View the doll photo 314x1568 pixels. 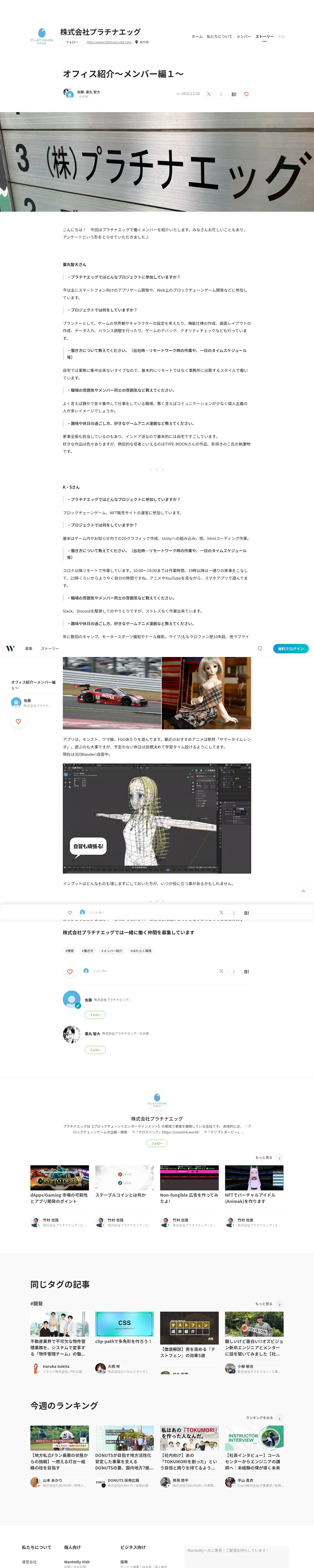(207, 693)
